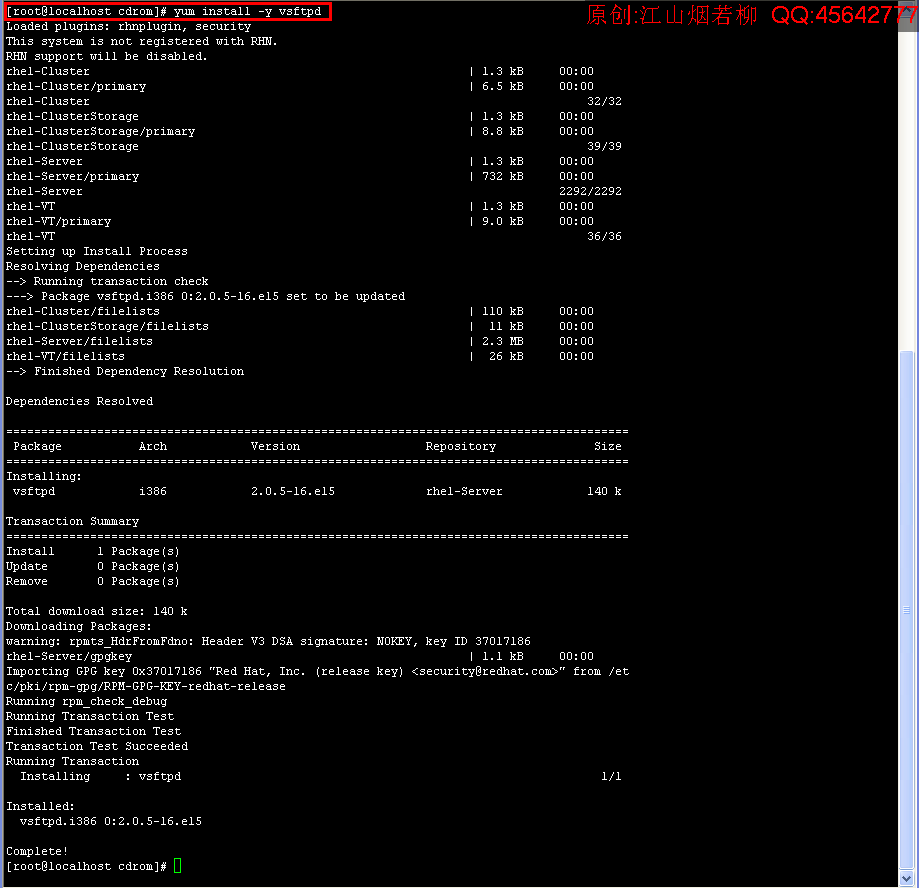This screenshot has width=919, height=888.
Task: Click the 'rhel-VT/primary' entry
Action: pos(59,222)
